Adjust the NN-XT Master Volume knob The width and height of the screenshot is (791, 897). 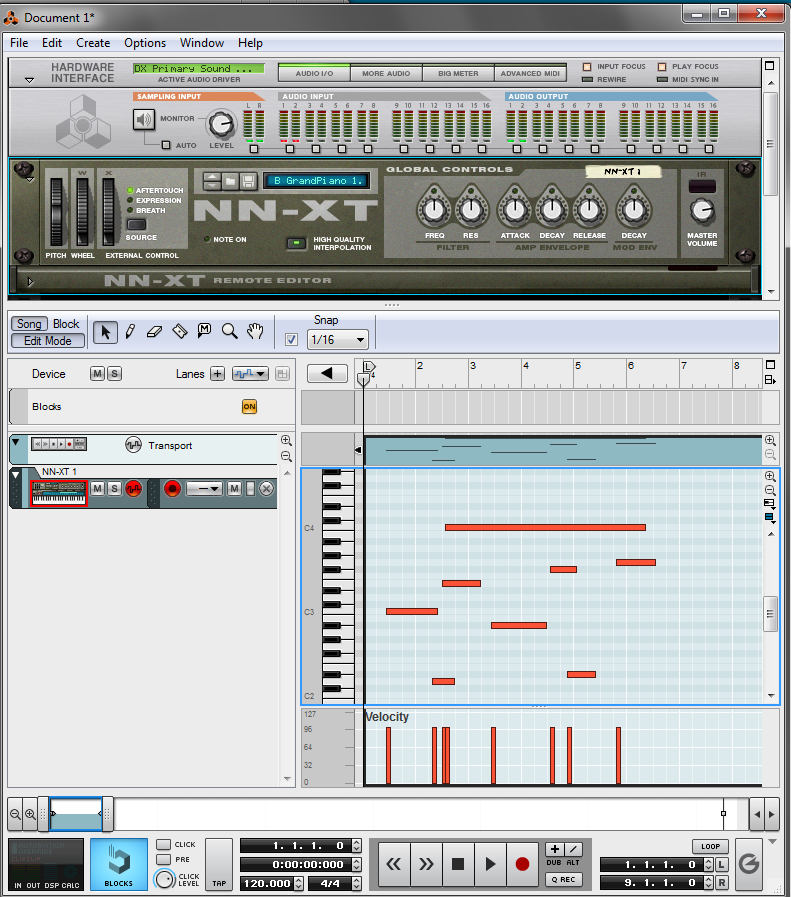tap(702, 212)
